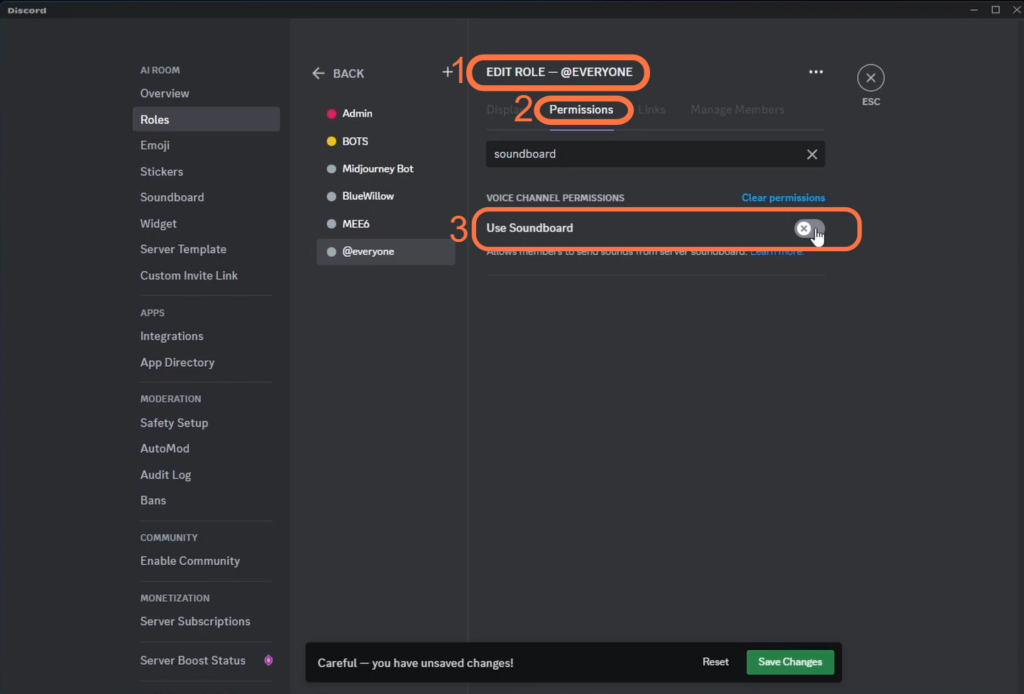Open Overview settings
This screenshot has width=1024, height=694.
(206, 93)
